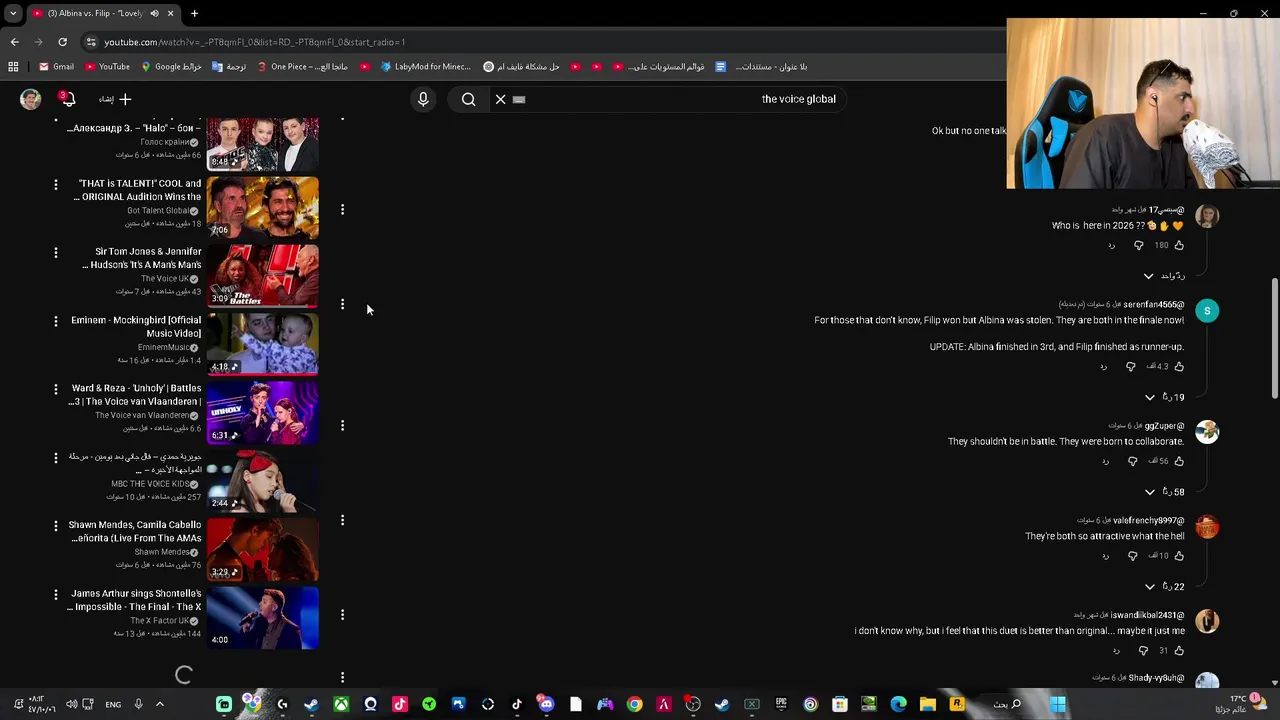
Task: Open the Gmail bookmark
Action: [x=56, y=67]
